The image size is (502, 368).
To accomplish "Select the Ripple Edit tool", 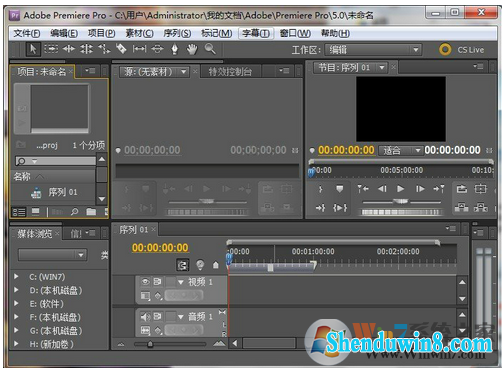I will [69, 49].
